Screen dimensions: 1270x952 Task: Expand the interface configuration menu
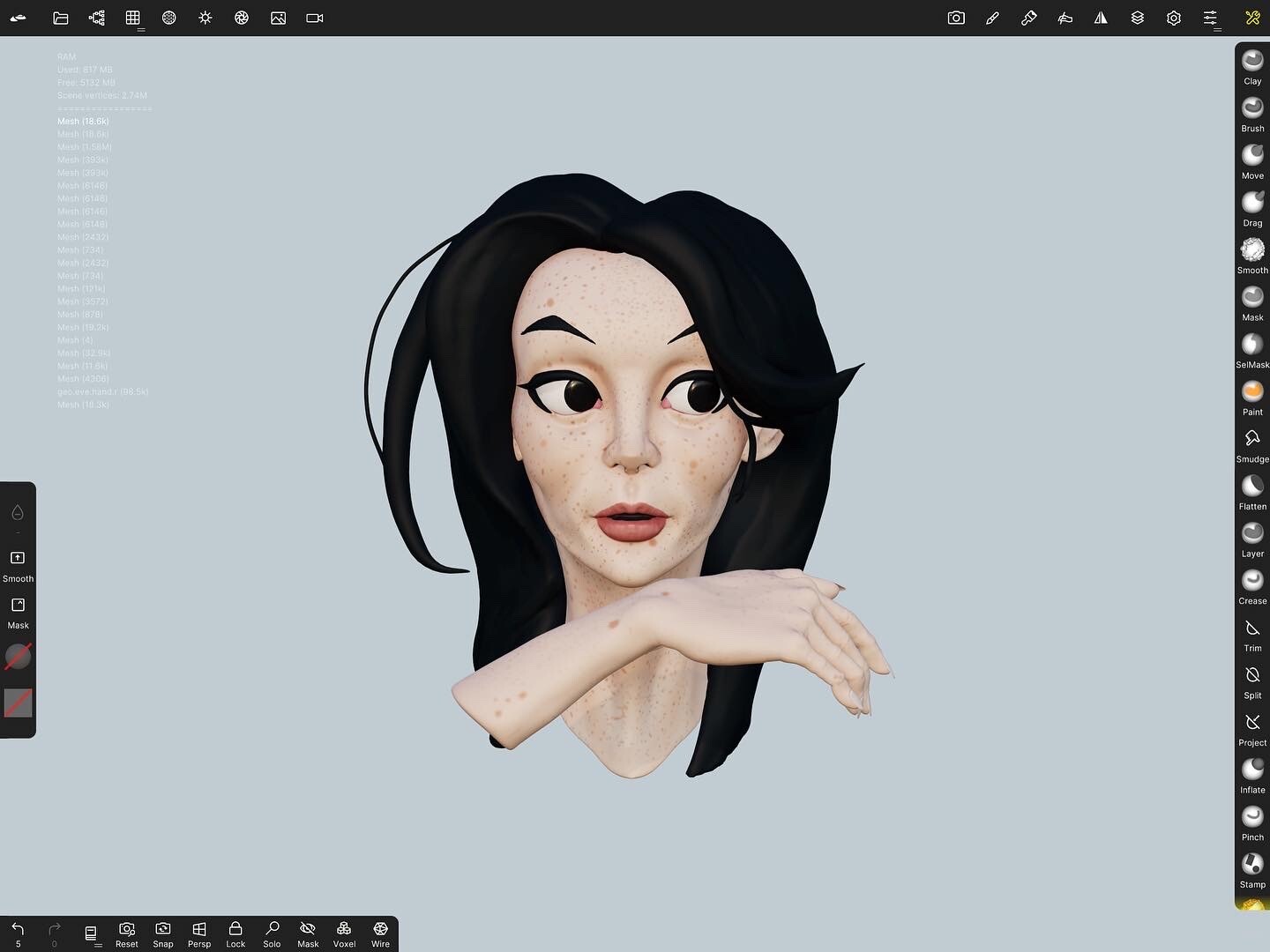point(1210,18)
